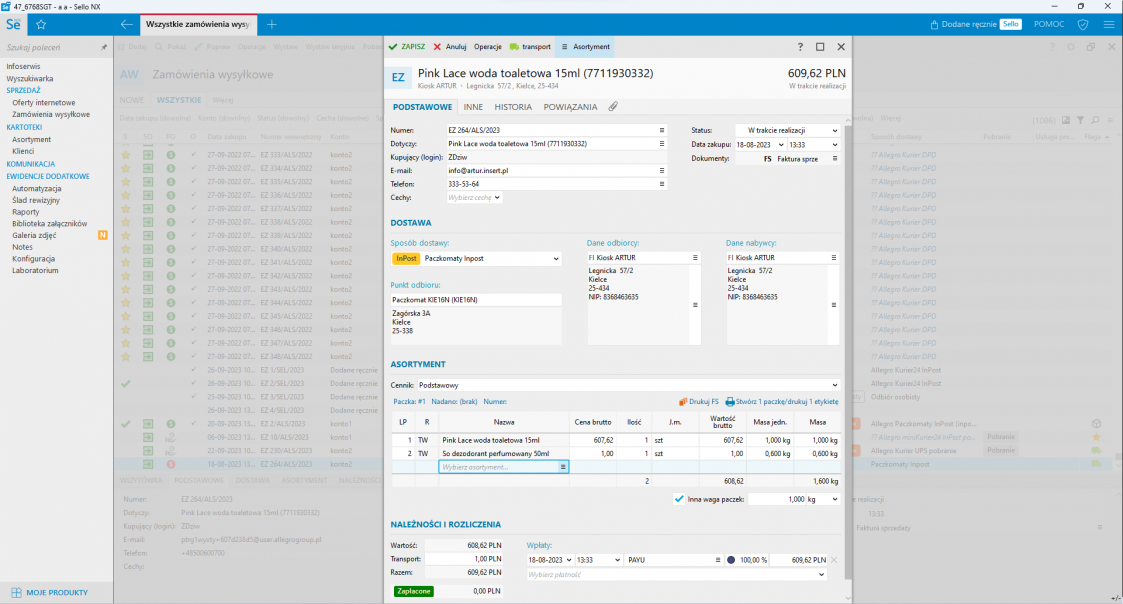The height and width of the screenshot is (604, 1123).
Task: Expand the Cennik Podstawowy dropdown
Action: point(834,384)
